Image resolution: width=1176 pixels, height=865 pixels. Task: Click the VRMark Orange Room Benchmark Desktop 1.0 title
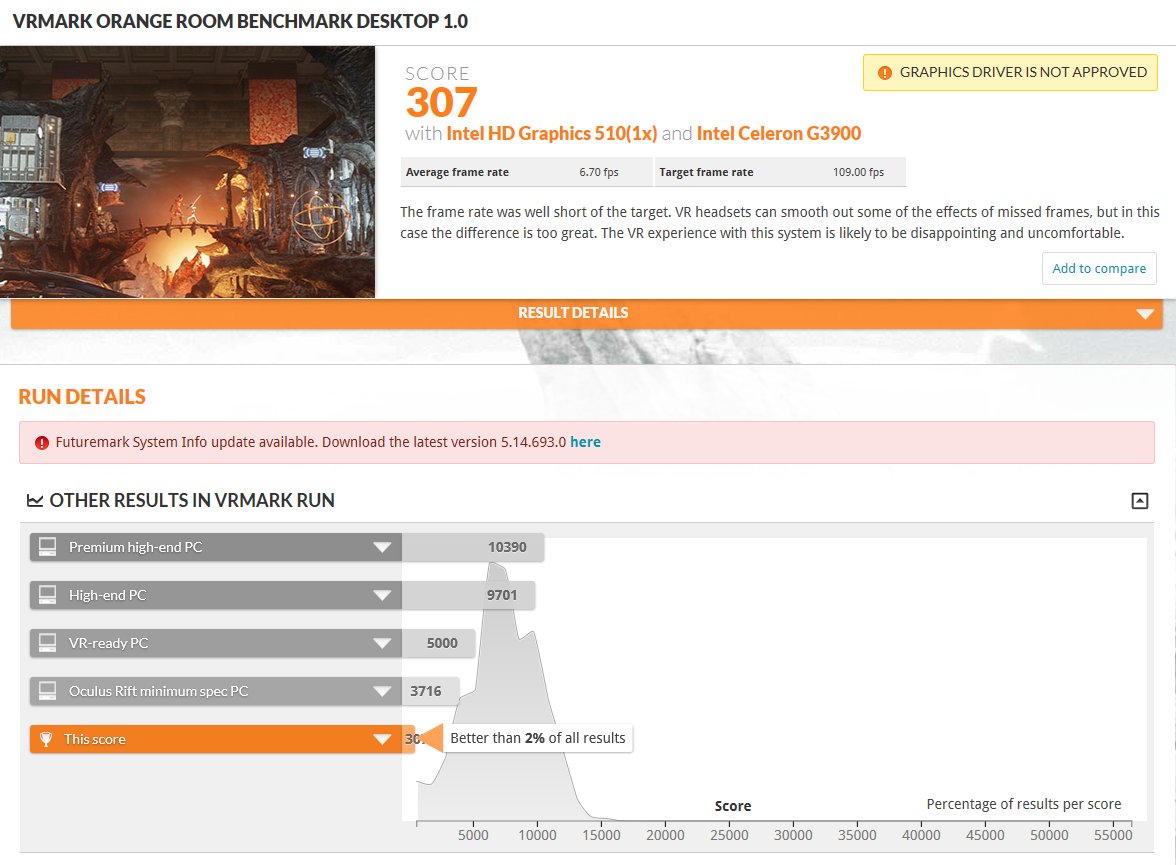tap(240, 21)
